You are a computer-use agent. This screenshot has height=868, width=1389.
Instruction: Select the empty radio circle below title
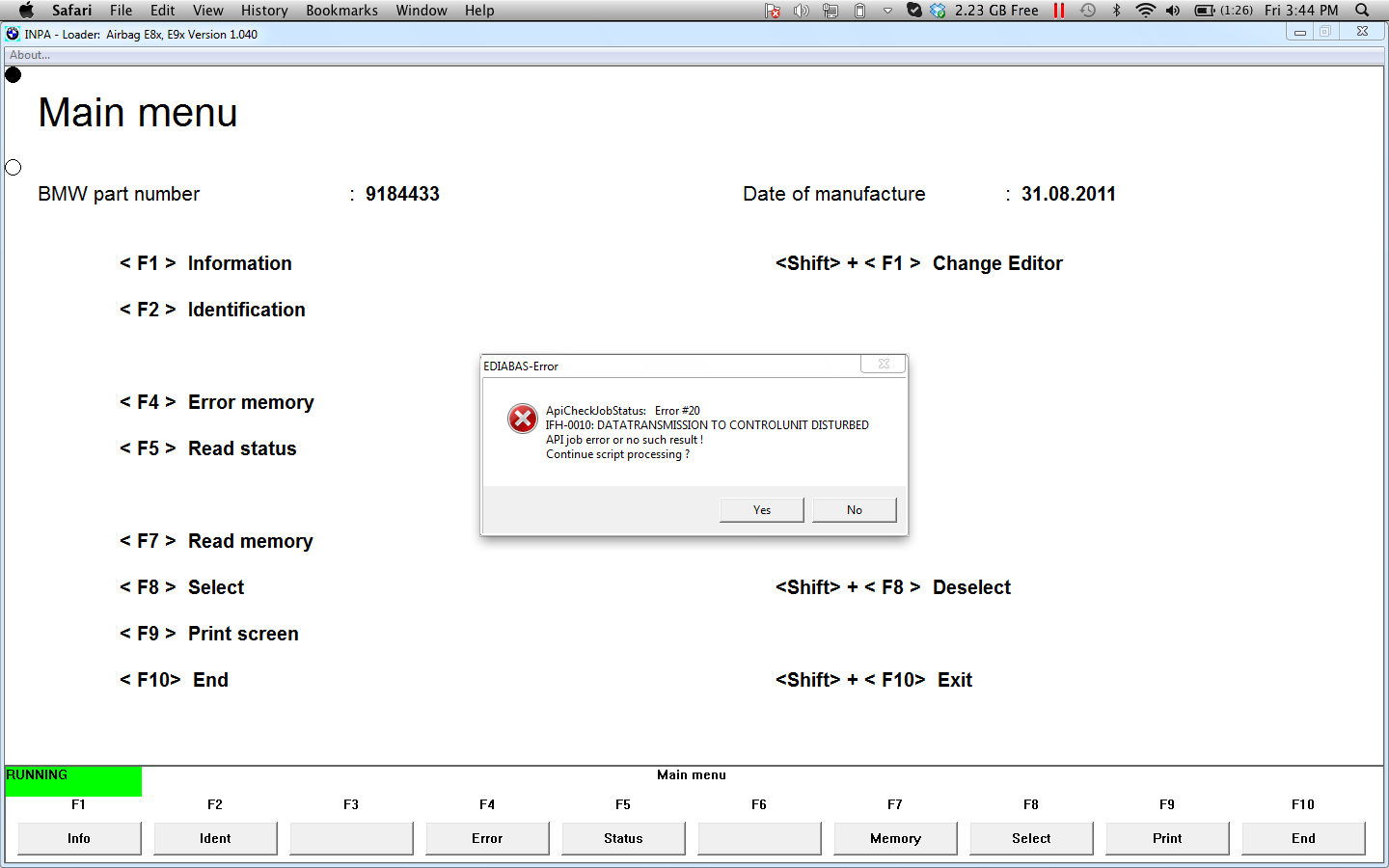[14, 168]
